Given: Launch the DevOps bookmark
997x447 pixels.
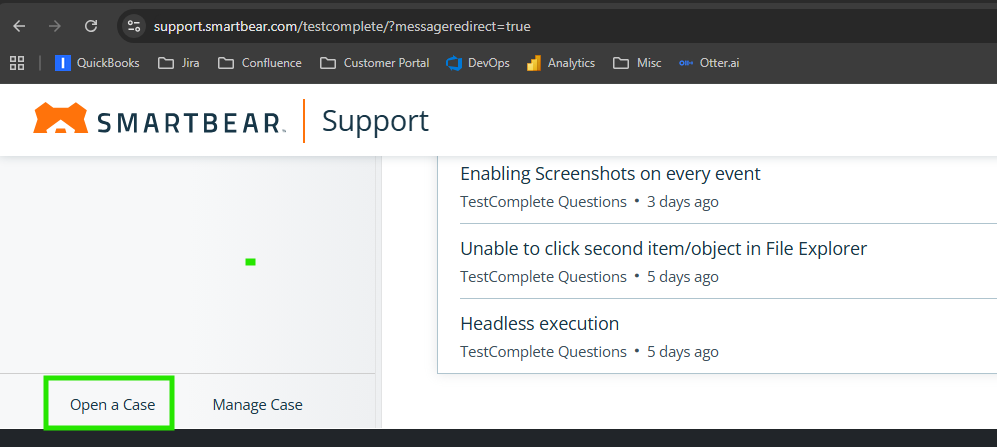Looking at the screenshot, I should 477,63.
